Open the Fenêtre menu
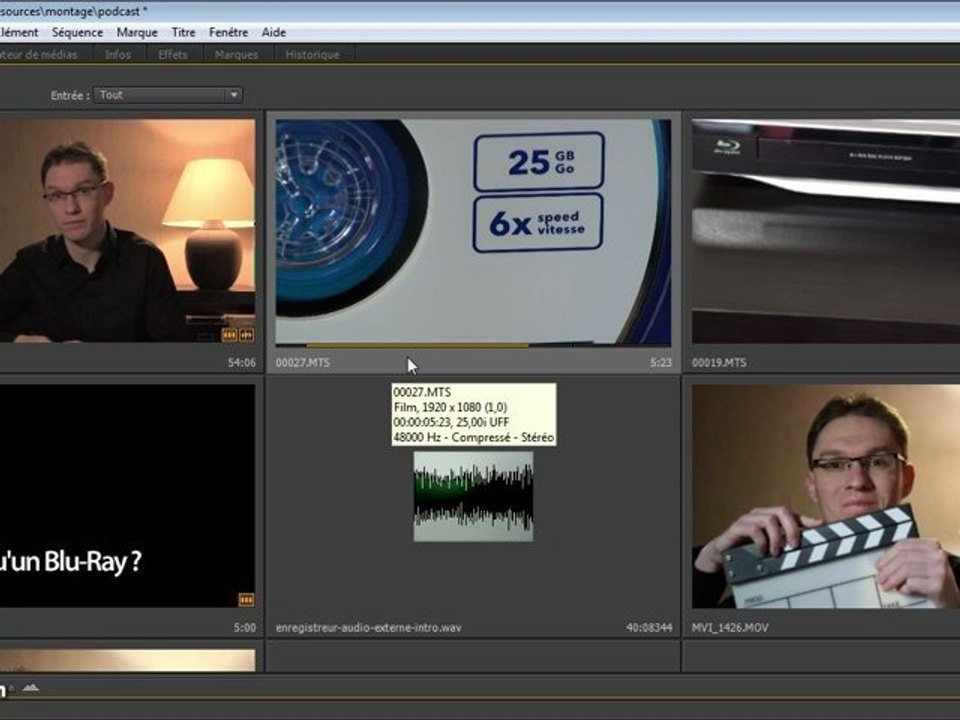The image size is (960, 720). click(228, 32)
